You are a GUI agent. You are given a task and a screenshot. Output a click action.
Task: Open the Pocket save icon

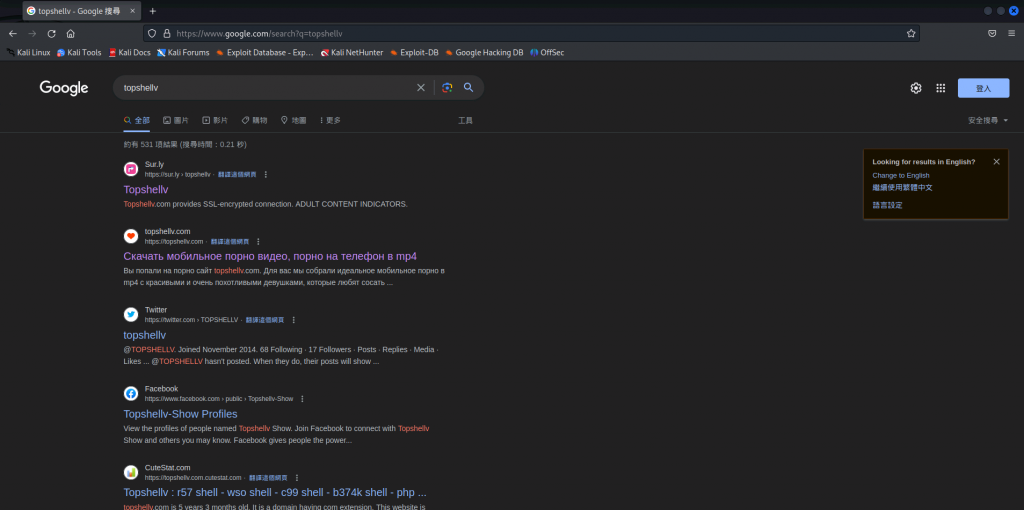point(992,33)
